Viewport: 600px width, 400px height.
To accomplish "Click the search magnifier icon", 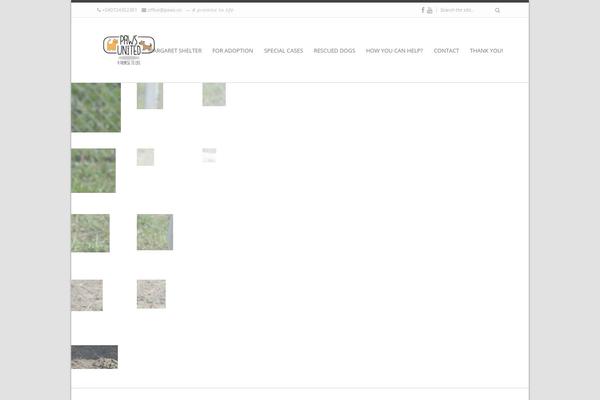I will (x=497, y=10).
